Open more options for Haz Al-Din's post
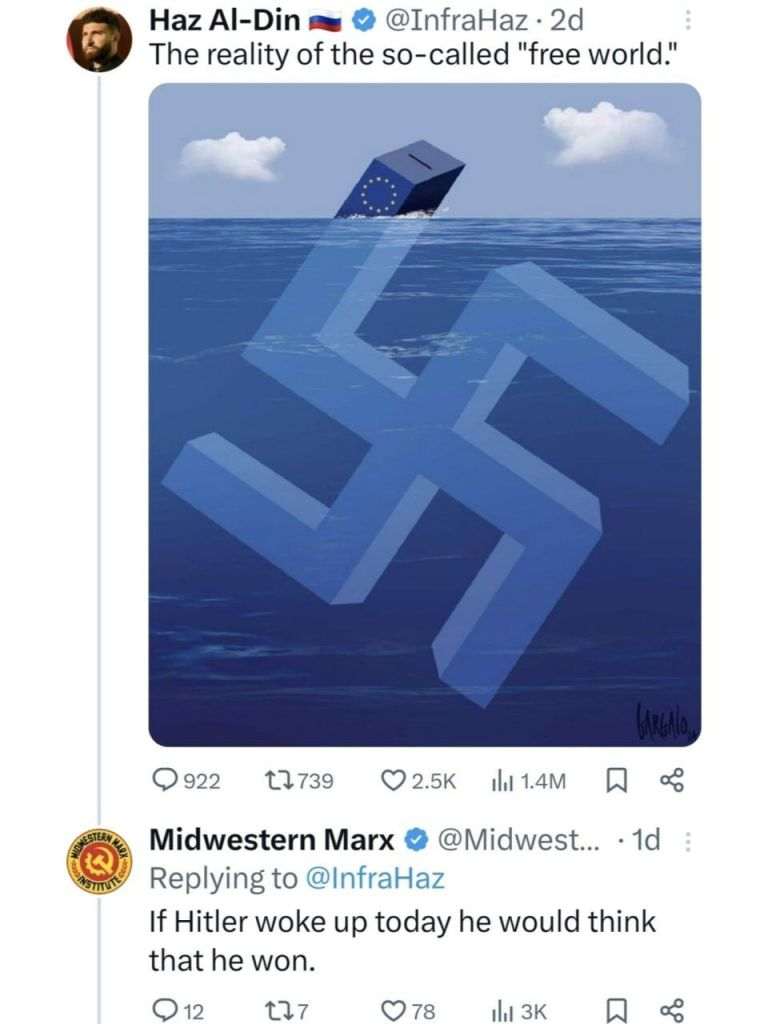The width and height of the screenshot is (768, 1024). 686,20
